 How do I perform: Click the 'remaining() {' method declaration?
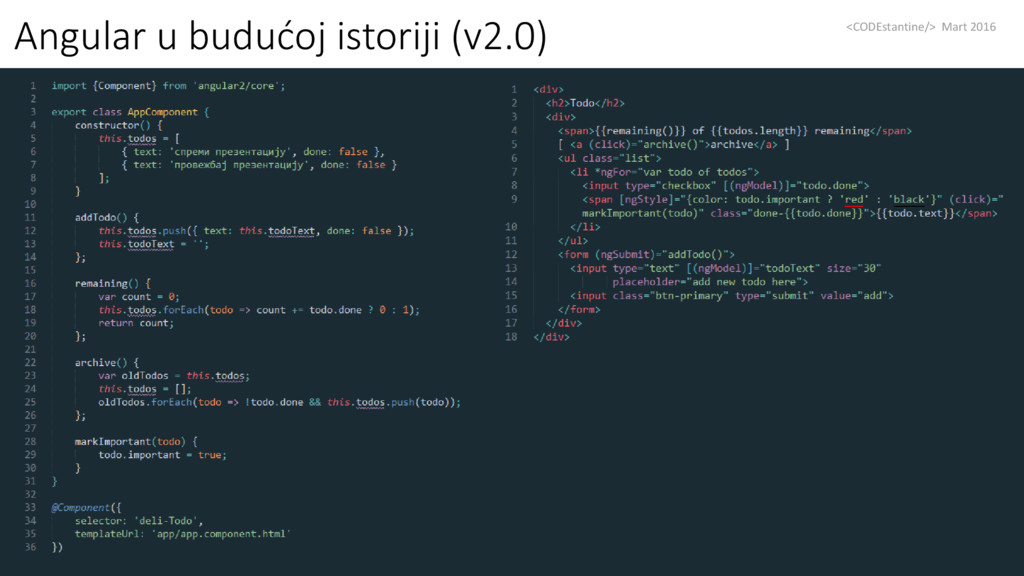(x=112, y=283)
